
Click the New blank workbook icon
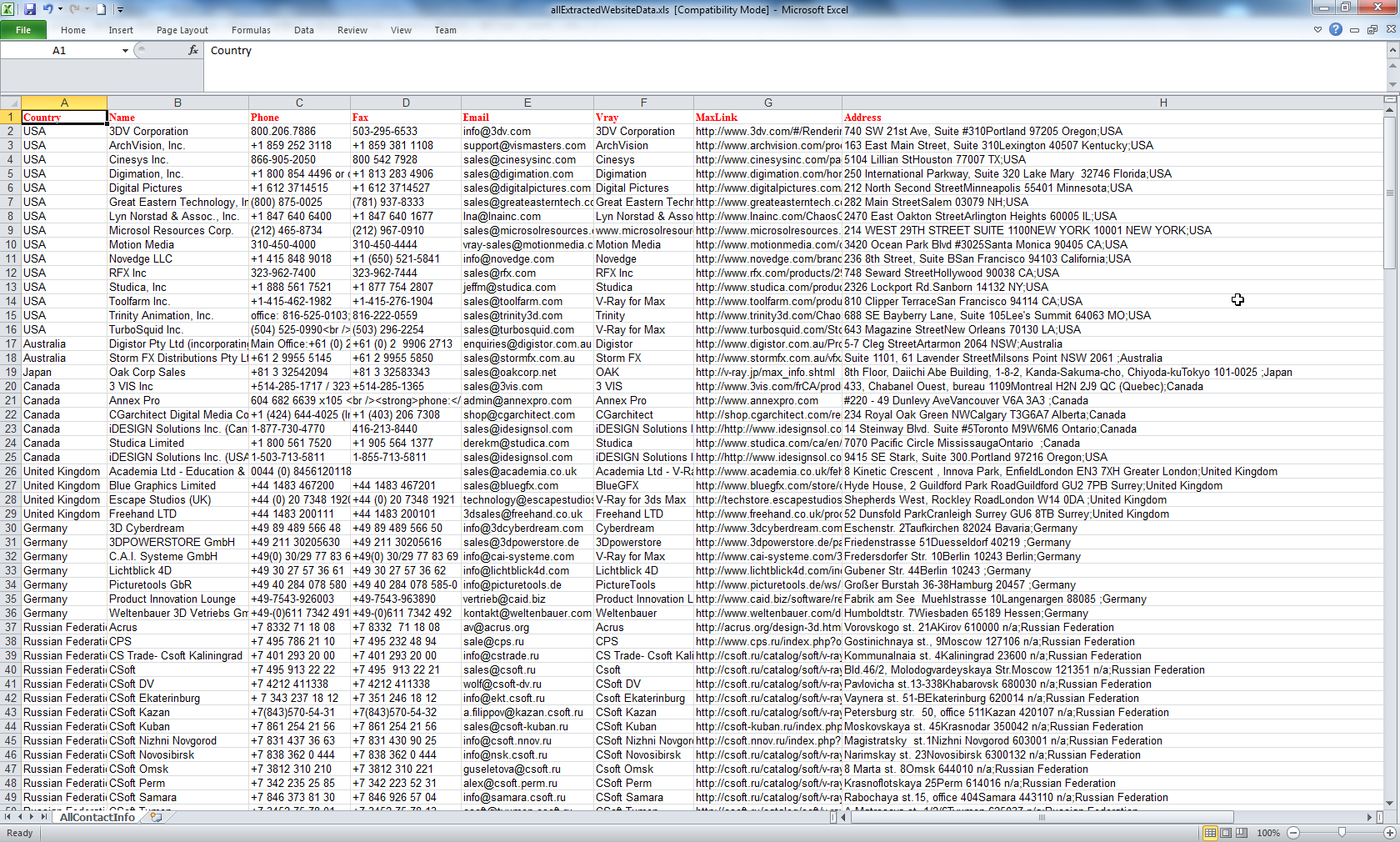pos(101,9)
